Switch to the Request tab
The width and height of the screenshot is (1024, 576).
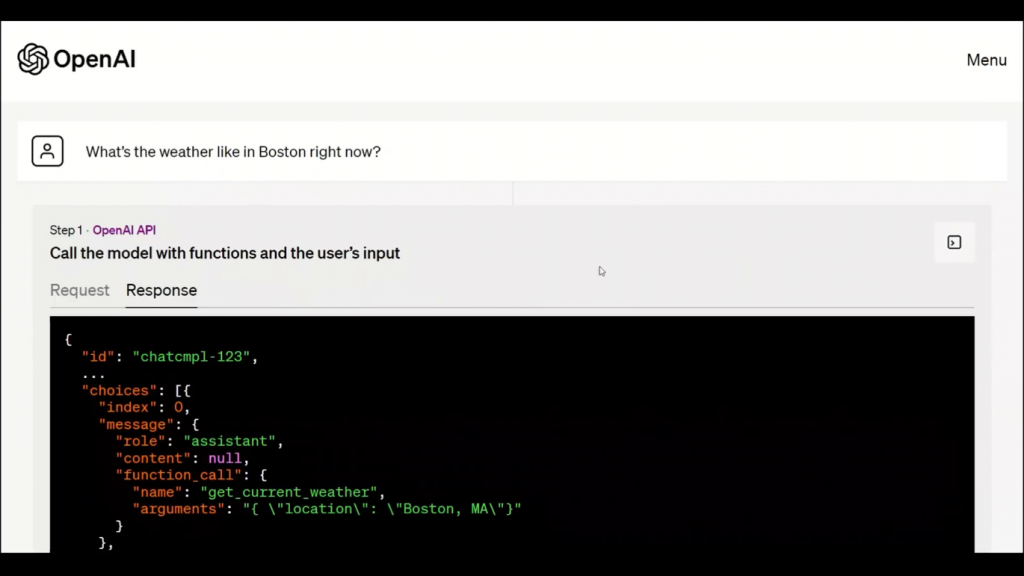(x=80, y=290)
